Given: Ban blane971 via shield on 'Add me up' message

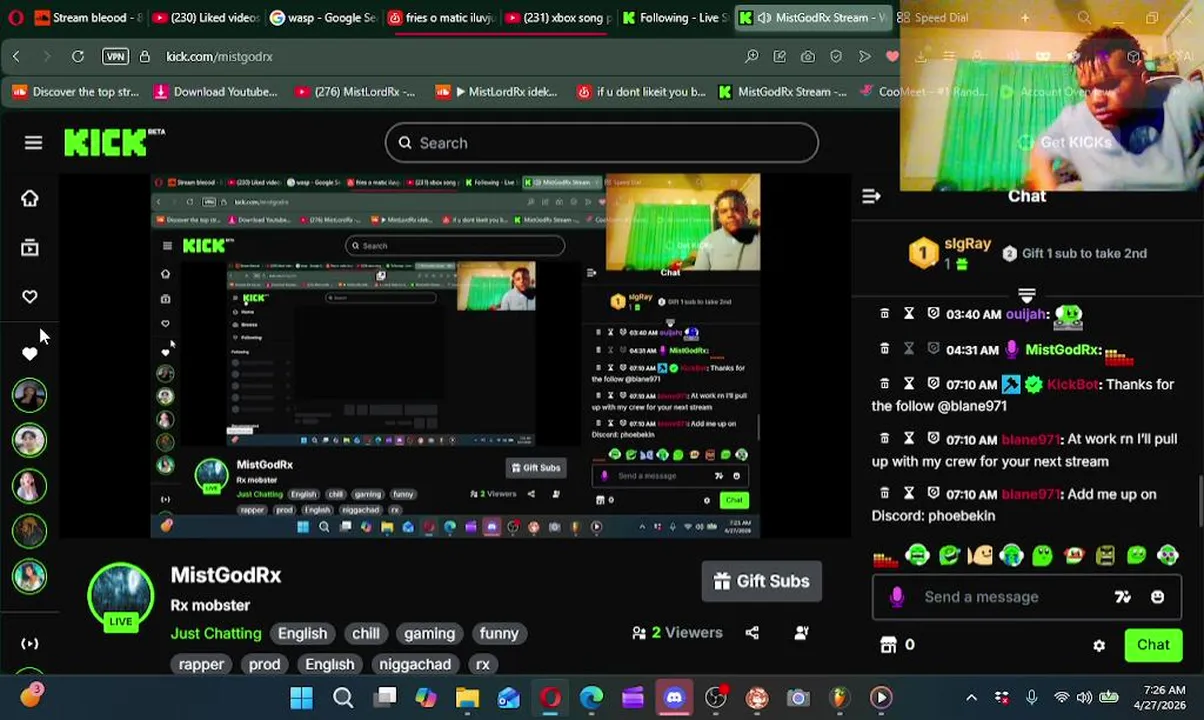Looking at the screenshot, I should [933, 494].
